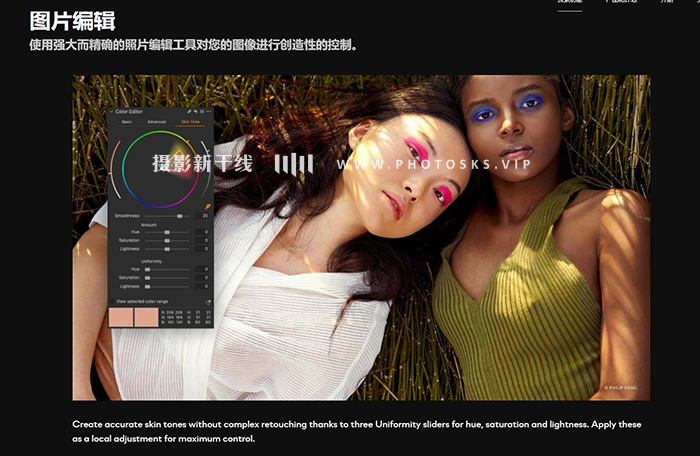This screenshot has width=700, height=456.
Task: Click the Uniformity Lightness value field
Action: click(x=202, y=286)
